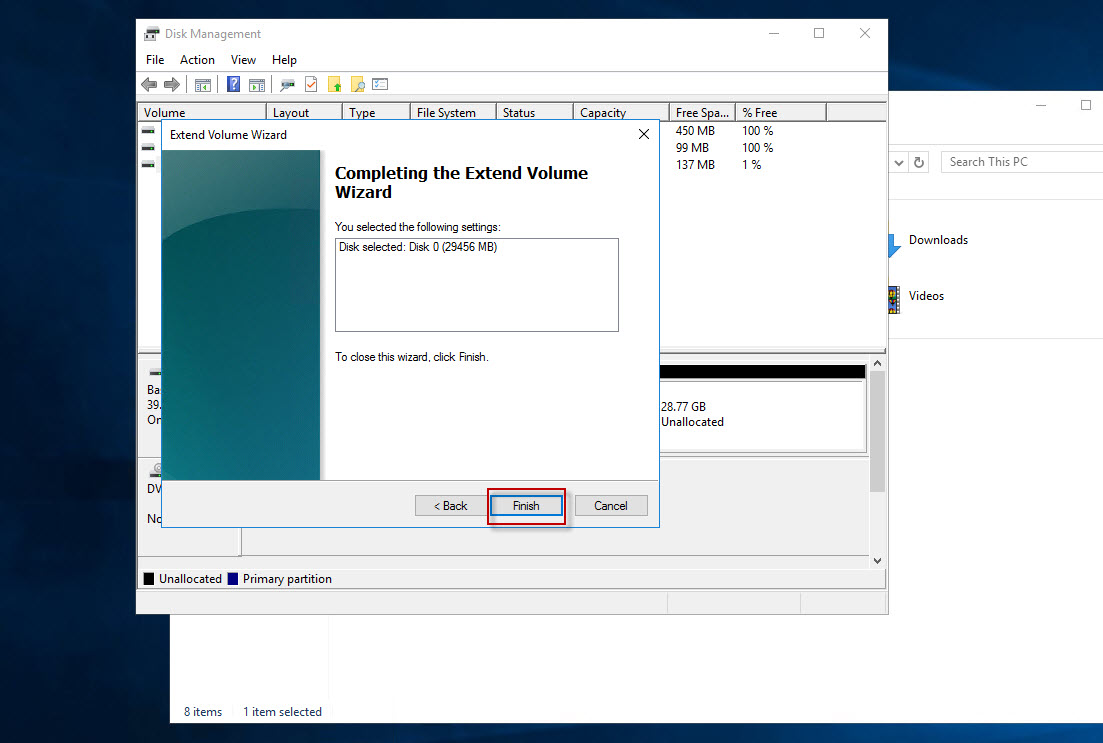Click the folder with magnifier toolbar icon
This screenshot has height=743, width=1103.
pyautogui.click(x=357, y=85)
